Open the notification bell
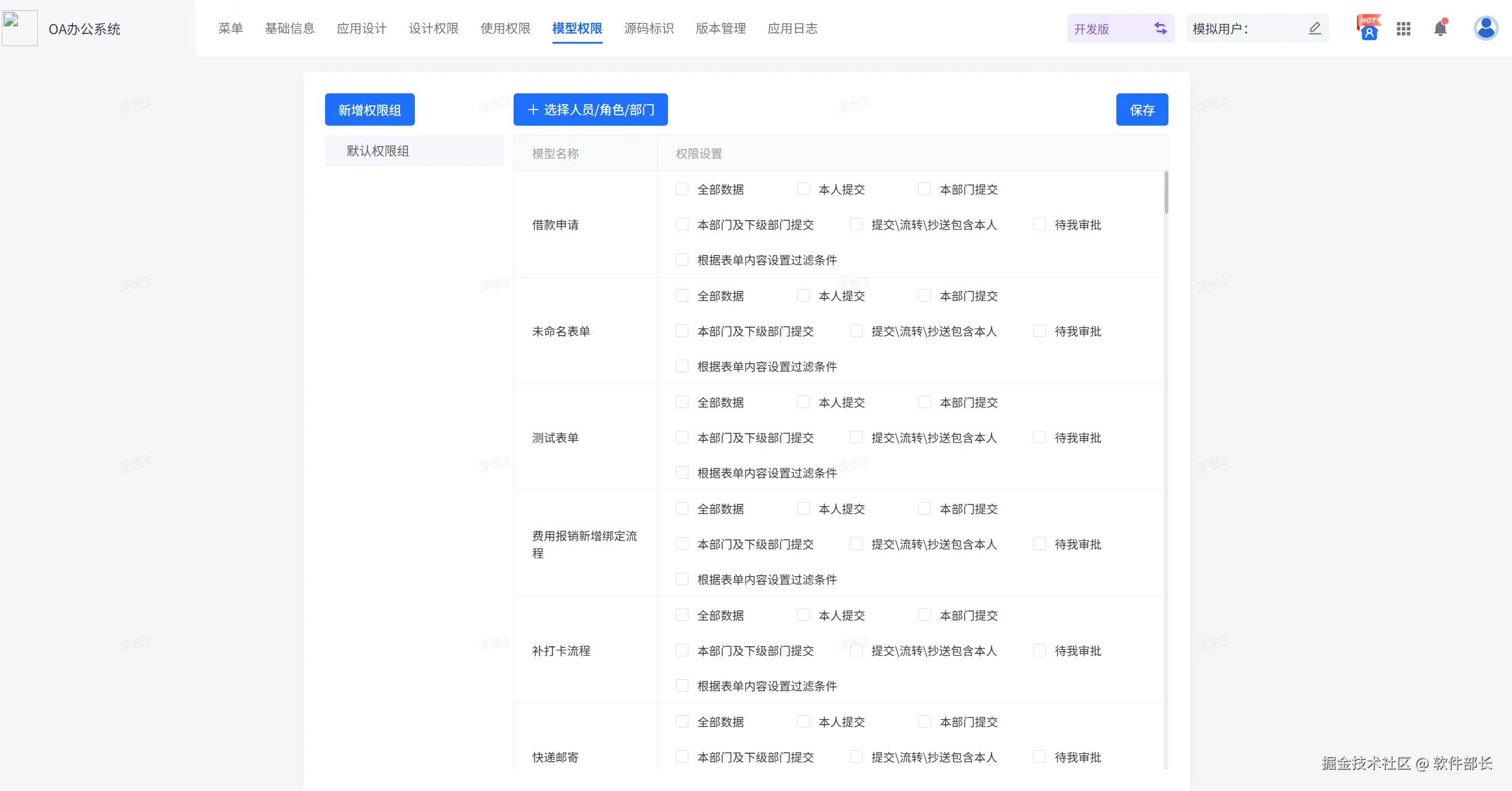 1441,28
